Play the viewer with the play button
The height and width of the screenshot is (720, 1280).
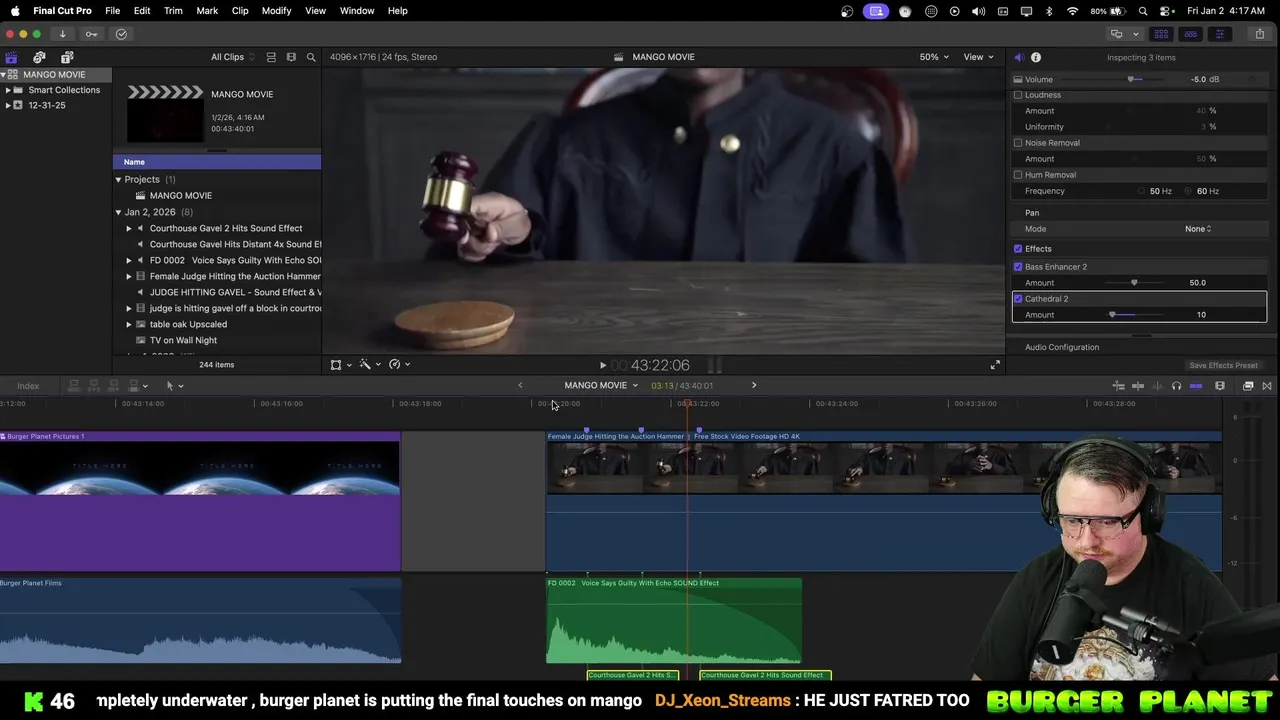[602, 366]
